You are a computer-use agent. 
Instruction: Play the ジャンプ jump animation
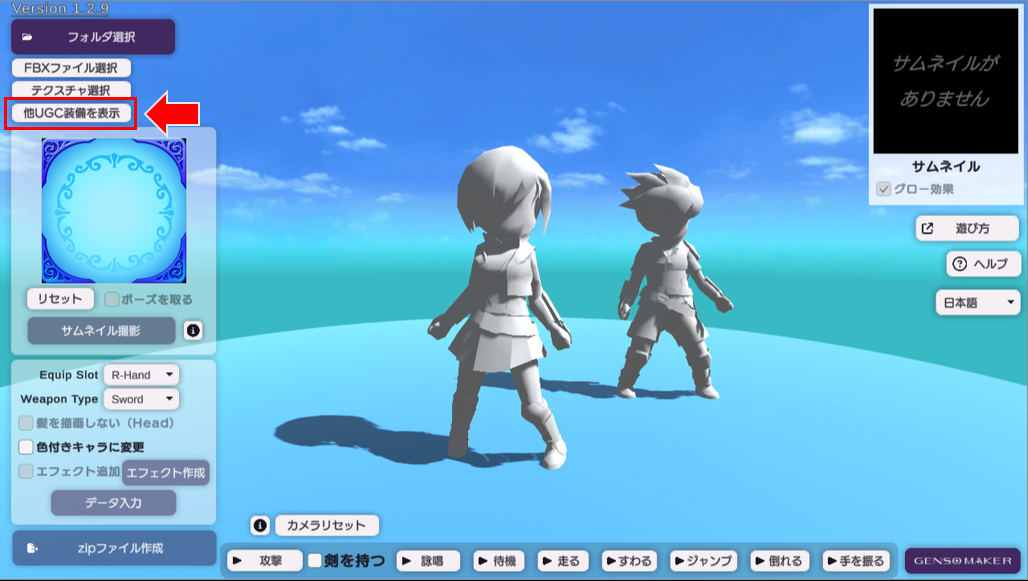703,561
